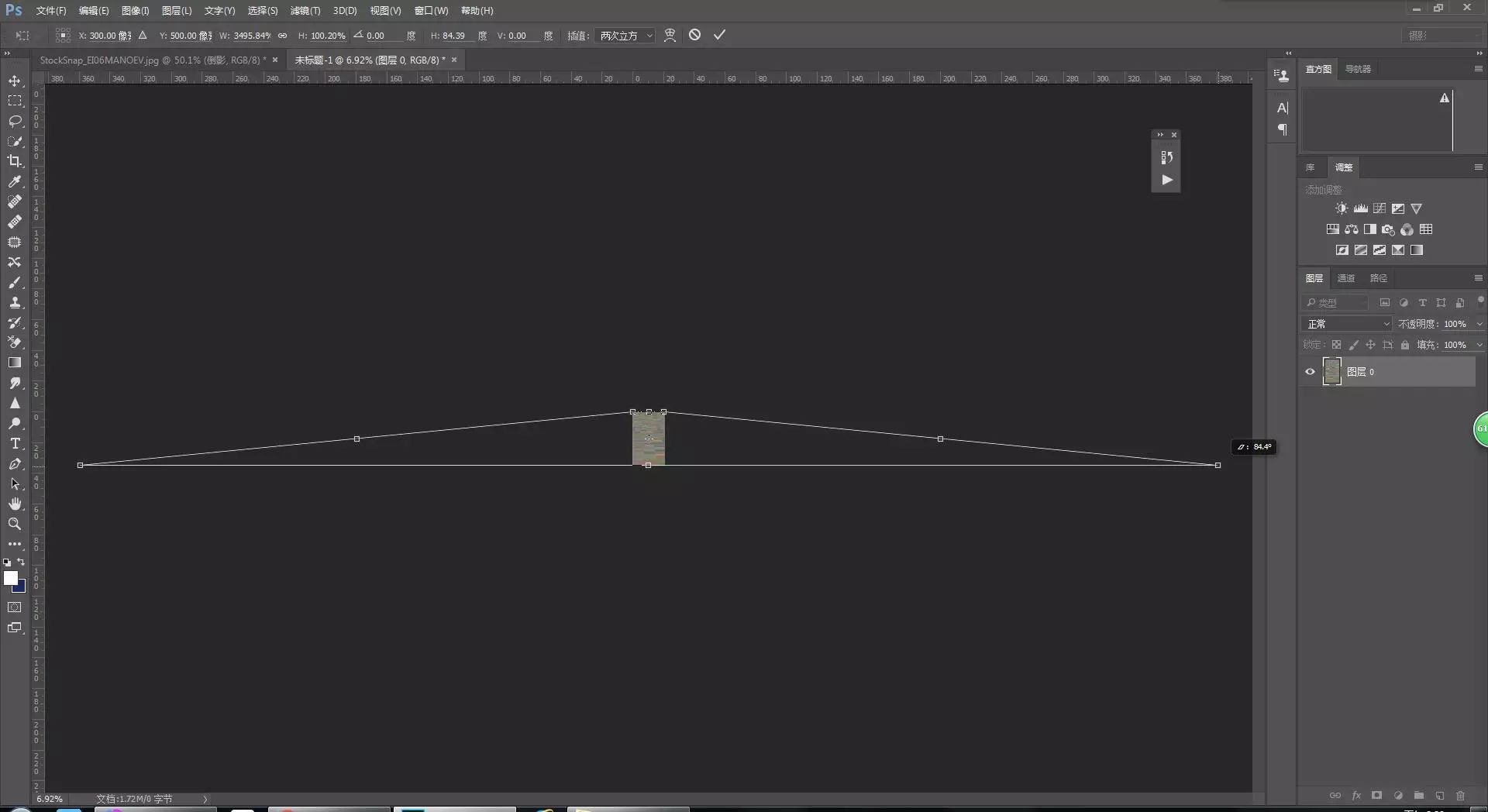Toggle type layer filter
Viewport: 1488px width, 812px height.
click(1422, 303)
